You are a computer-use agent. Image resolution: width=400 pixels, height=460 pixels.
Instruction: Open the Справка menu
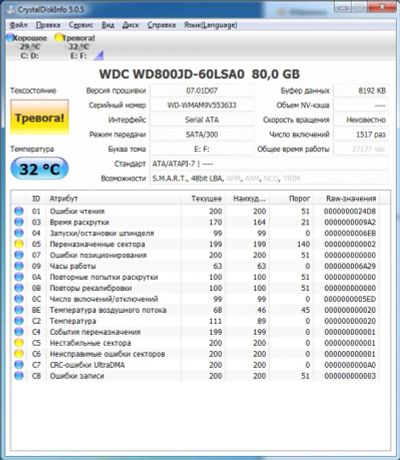161,25
